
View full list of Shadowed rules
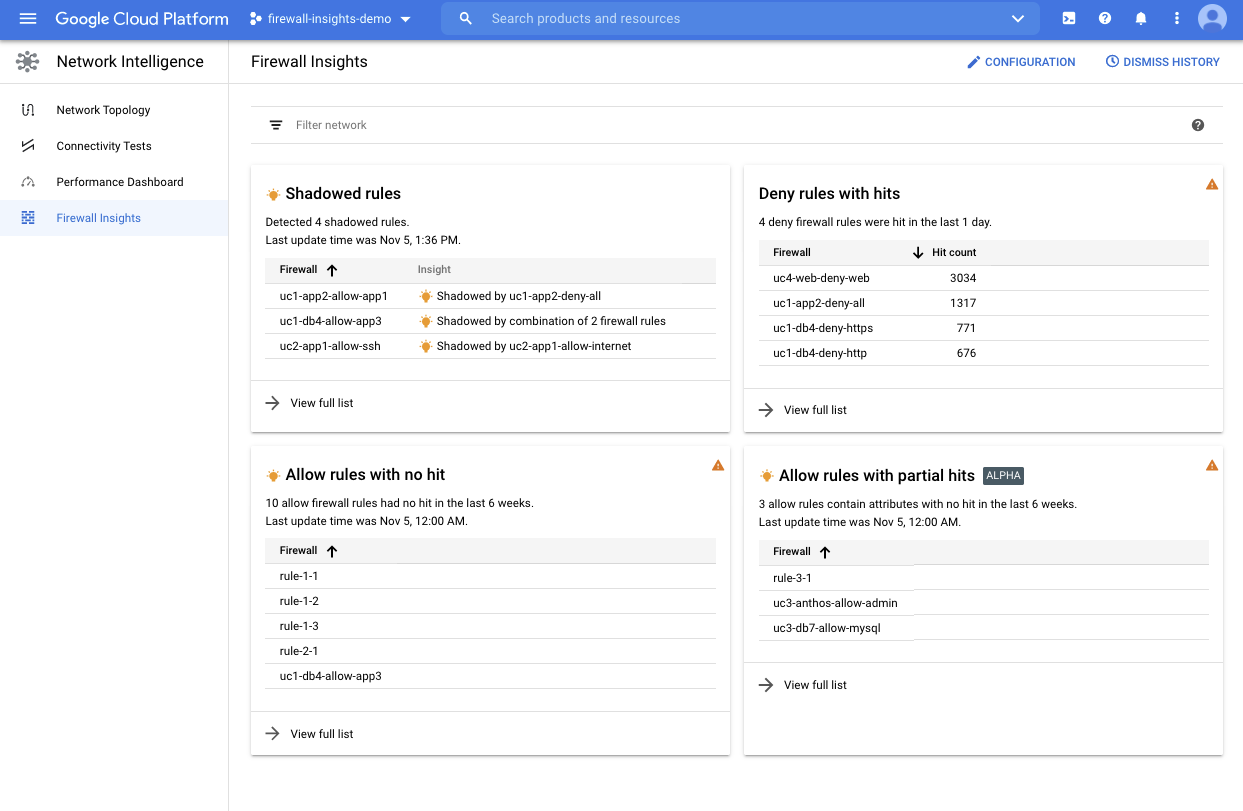(309, 403)
